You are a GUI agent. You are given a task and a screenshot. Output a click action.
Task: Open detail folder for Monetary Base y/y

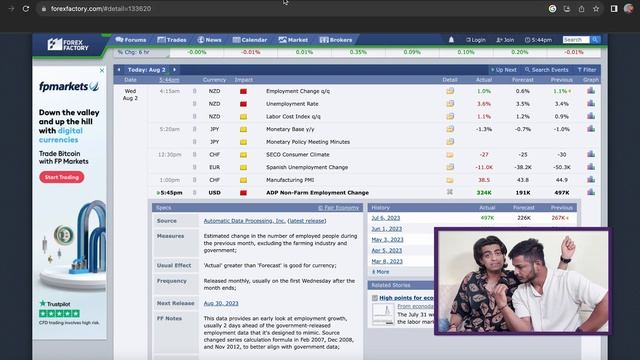(x=450, y=129)
